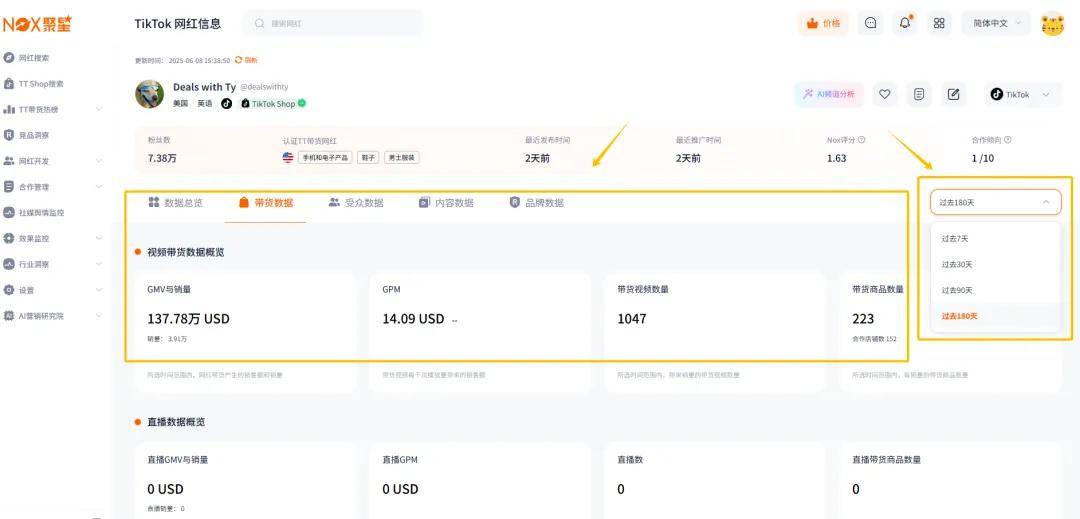Open the 简体中文 language dropdown

[996, 23]
